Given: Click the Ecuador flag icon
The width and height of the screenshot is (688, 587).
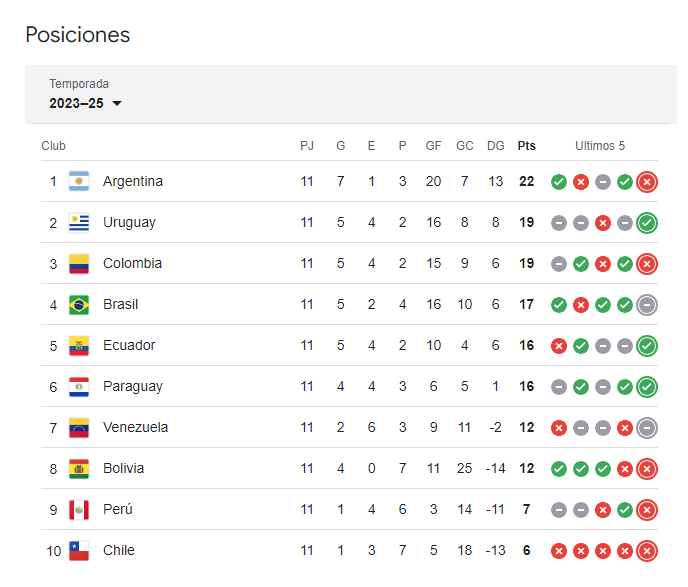Looking at the screenshot, I should point(79,346).
